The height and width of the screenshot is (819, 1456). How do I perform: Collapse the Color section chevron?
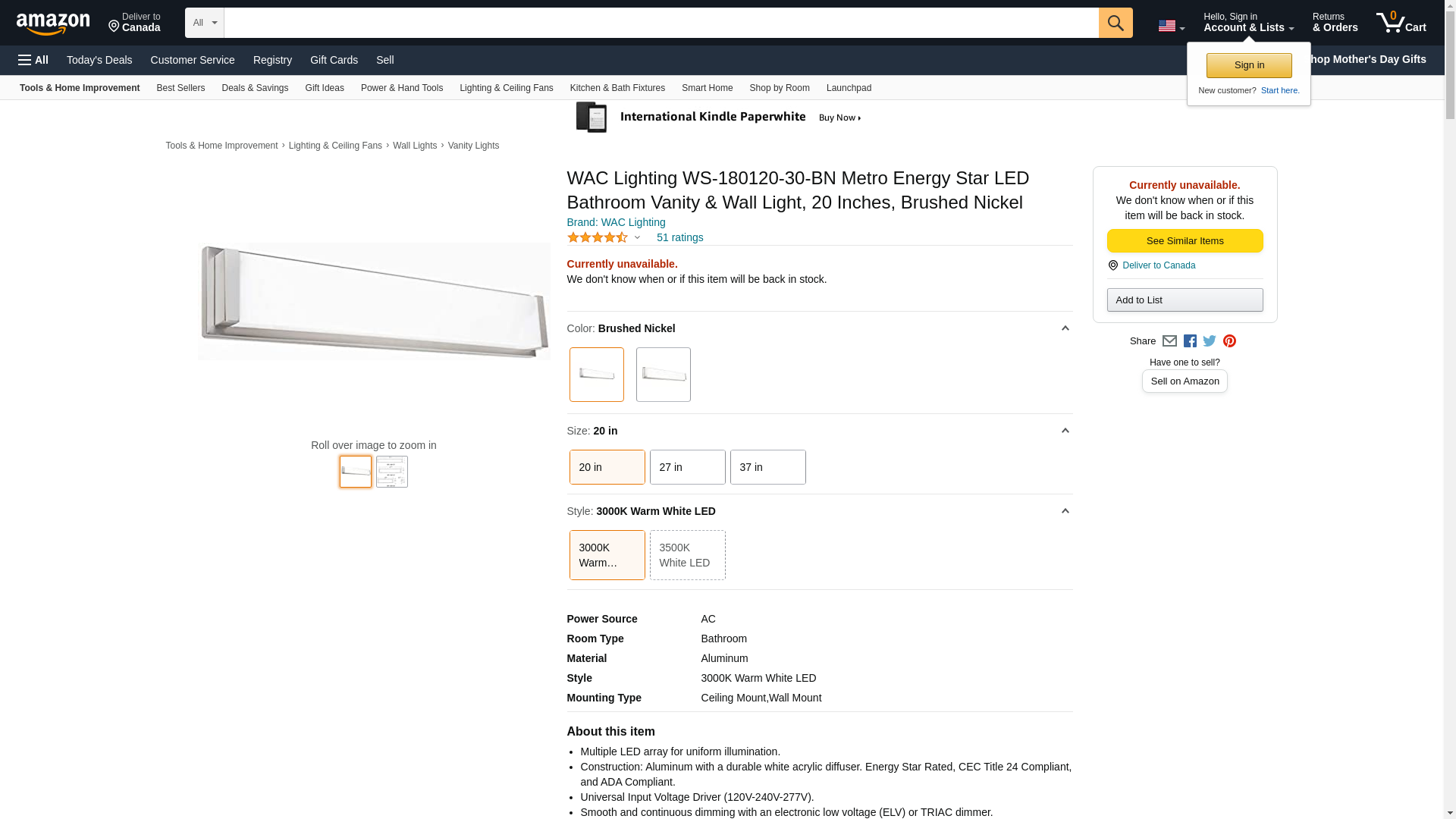1065,328
